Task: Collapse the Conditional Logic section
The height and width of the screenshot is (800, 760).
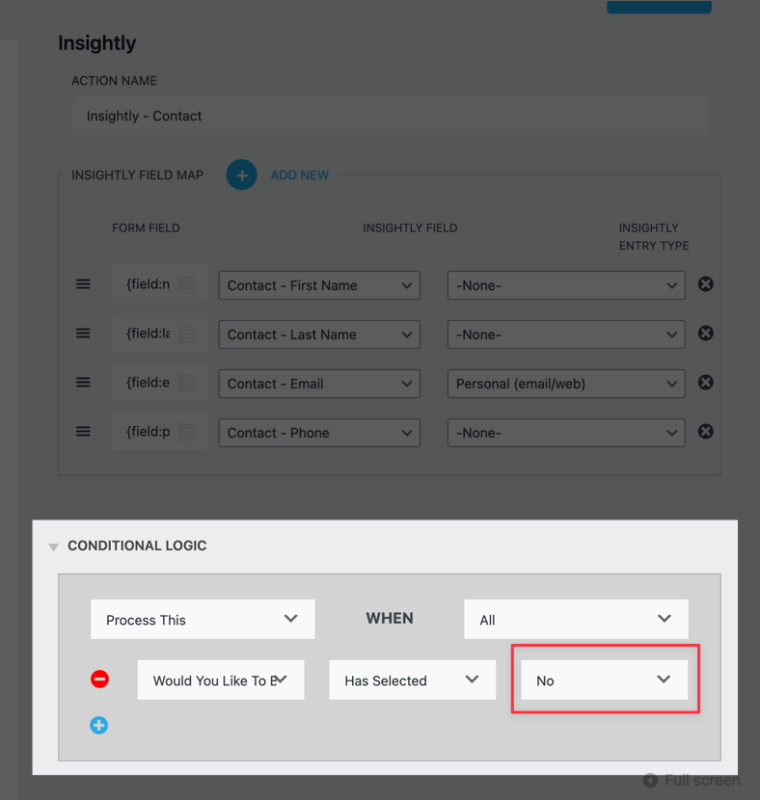Action: coord(53,546)
